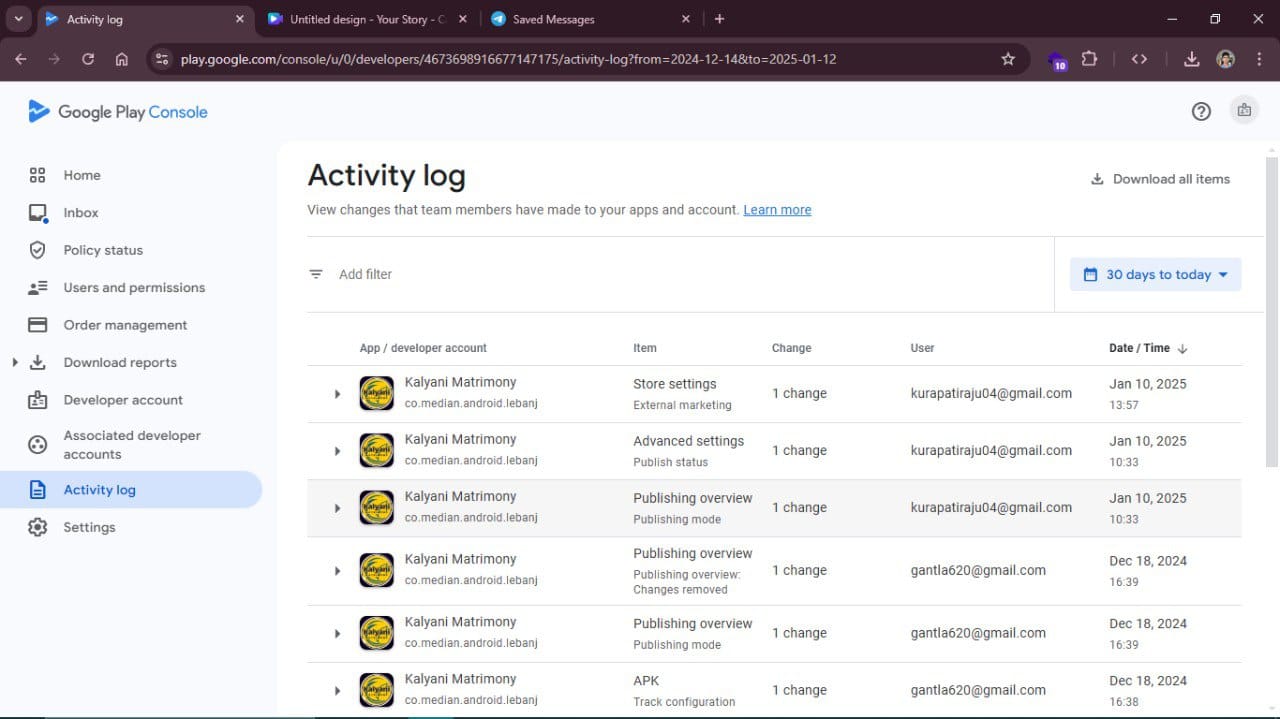Click the Dec 18, 2024 16:38 date cell
The image size is (1280, 719).
[x=1148, y=690]
